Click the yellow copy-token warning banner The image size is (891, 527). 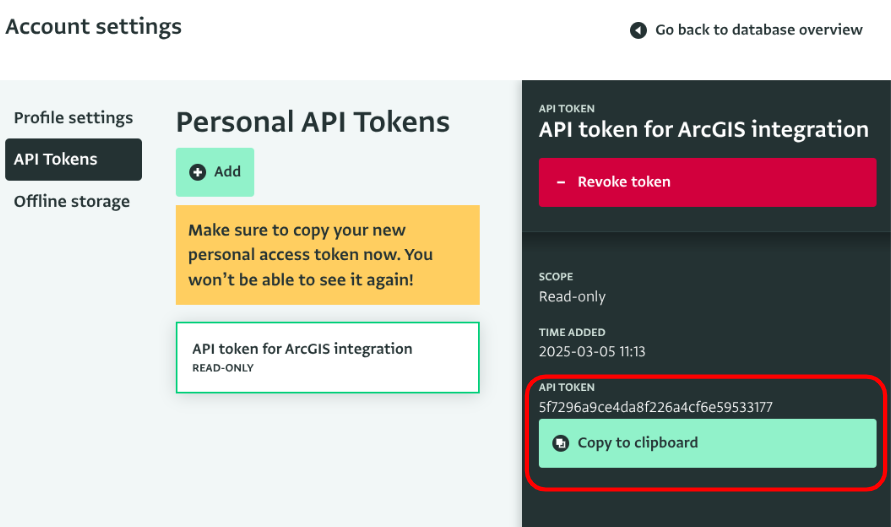click(x=327, y=255)
